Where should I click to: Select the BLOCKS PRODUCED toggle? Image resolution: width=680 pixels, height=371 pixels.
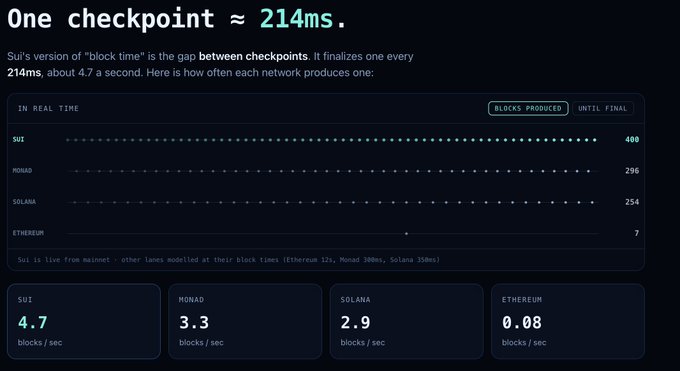[x=528, y=108]
